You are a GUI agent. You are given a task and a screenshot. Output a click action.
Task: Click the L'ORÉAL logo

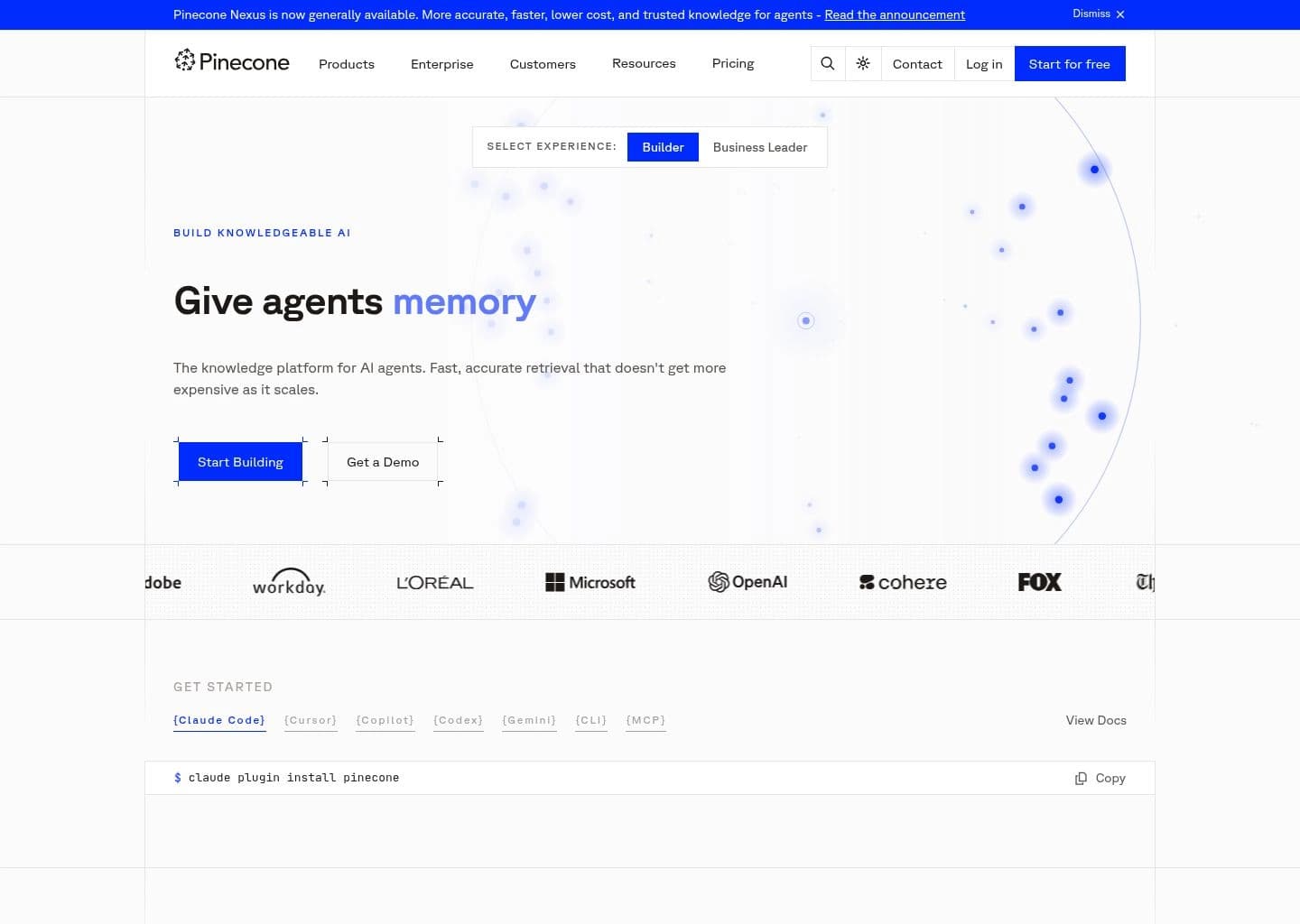pos(435,582)
